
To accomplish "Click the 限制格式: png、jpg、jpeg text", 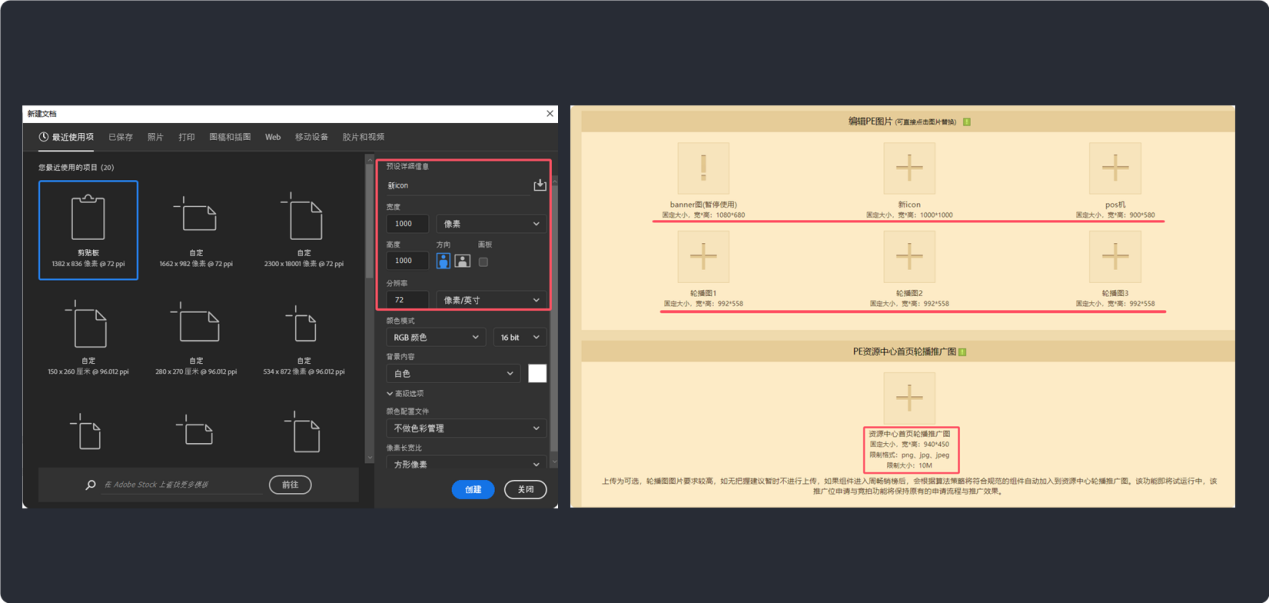I will click(909, 454).
